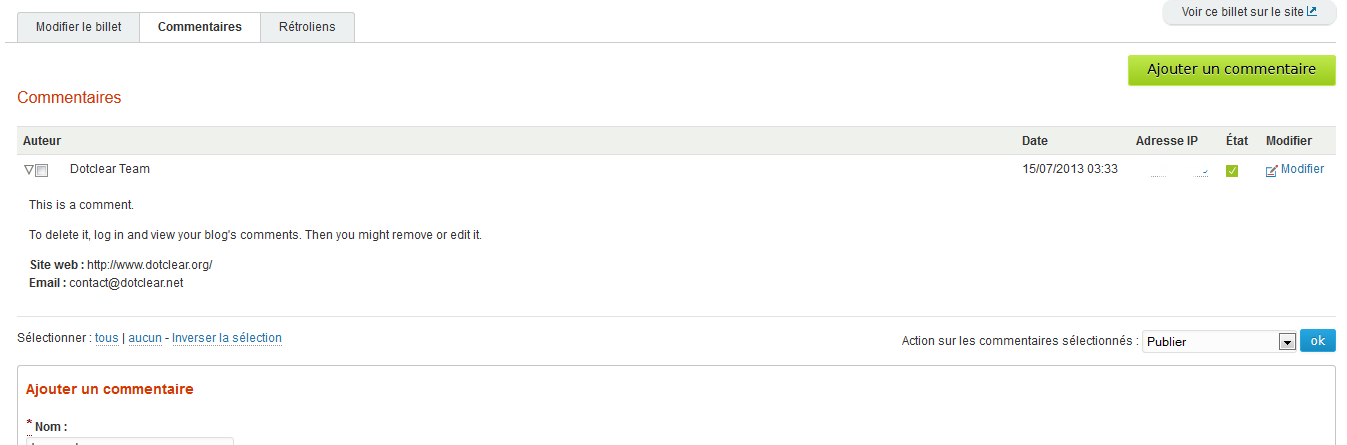Click Voir ce billet sur le site
The image size is (1347, 445).
click(1249, 12)
